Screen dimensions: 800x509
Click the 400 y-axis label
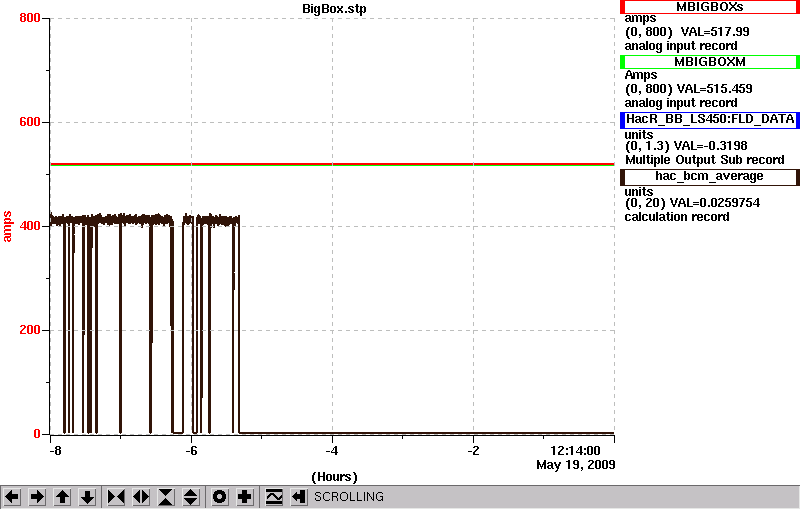(x=30, y=225)
